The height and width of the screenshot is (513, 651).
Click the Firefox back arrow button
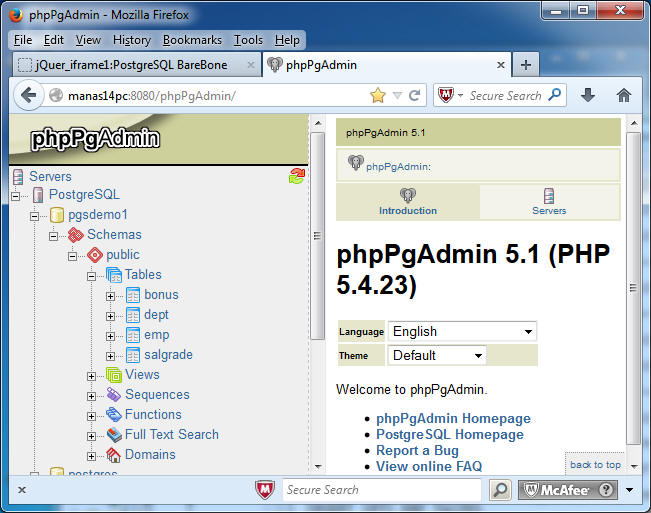point(28,95)
